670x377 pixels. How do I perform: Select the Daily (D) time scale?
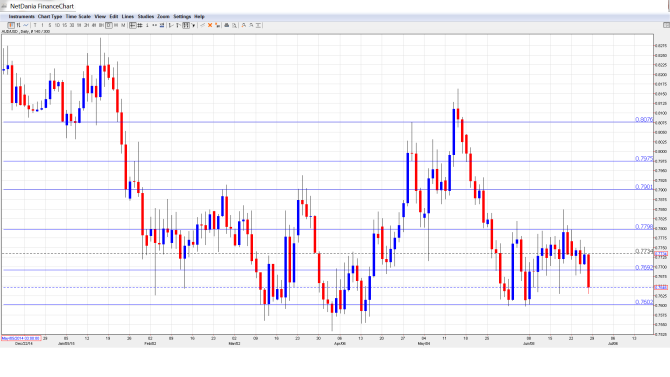tap(109, 26)
